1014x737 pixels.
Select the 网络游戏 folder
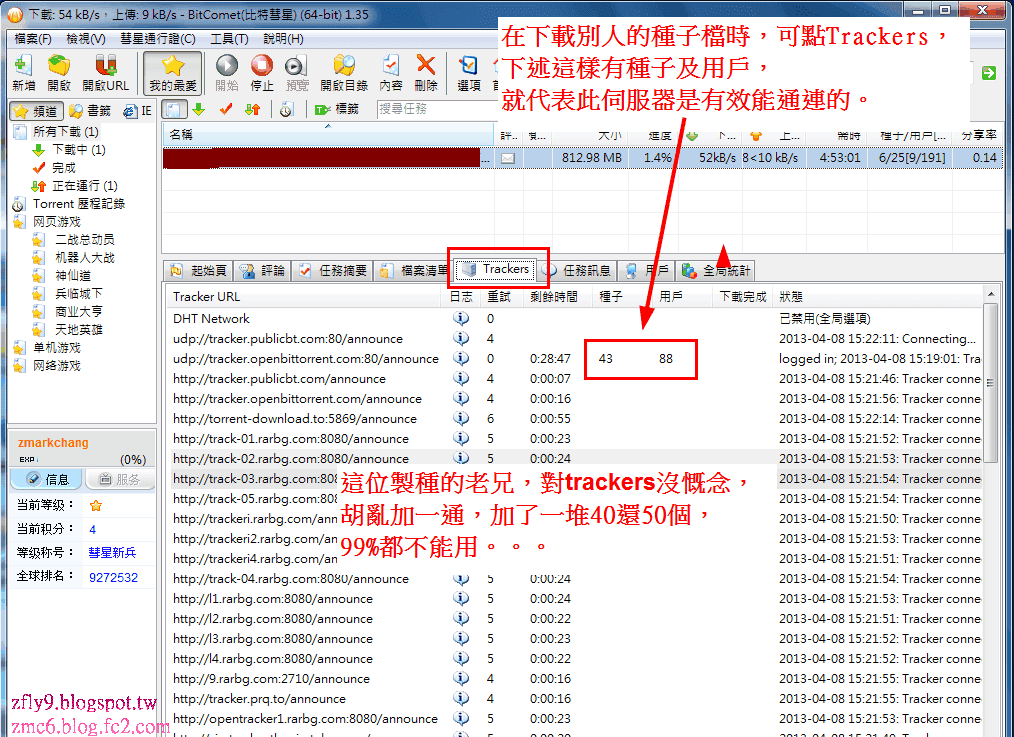point(57,366)
